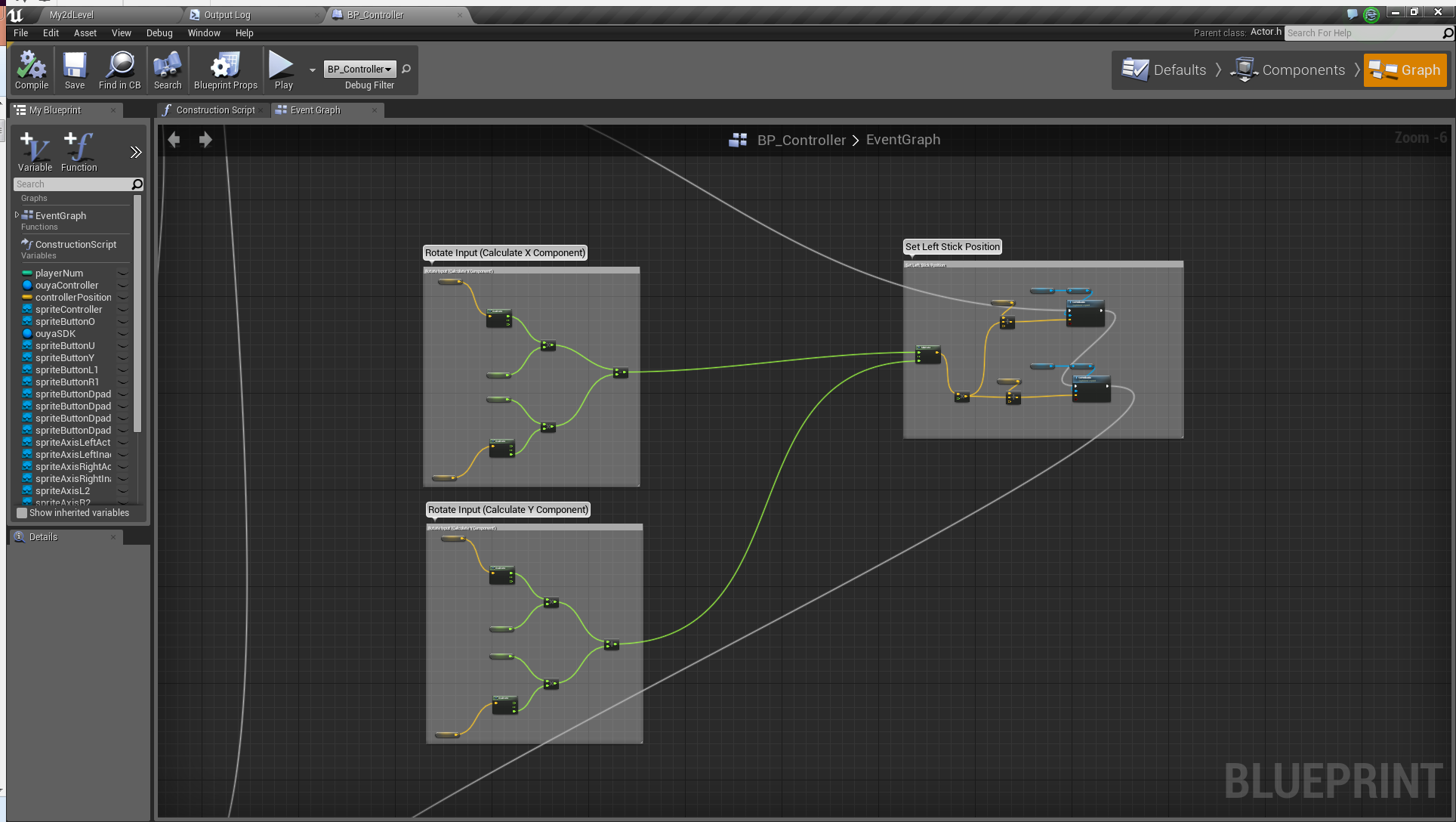1456x822 pixels.
Task: Click Find in CB icon
Action: click(x=119, y=70)
